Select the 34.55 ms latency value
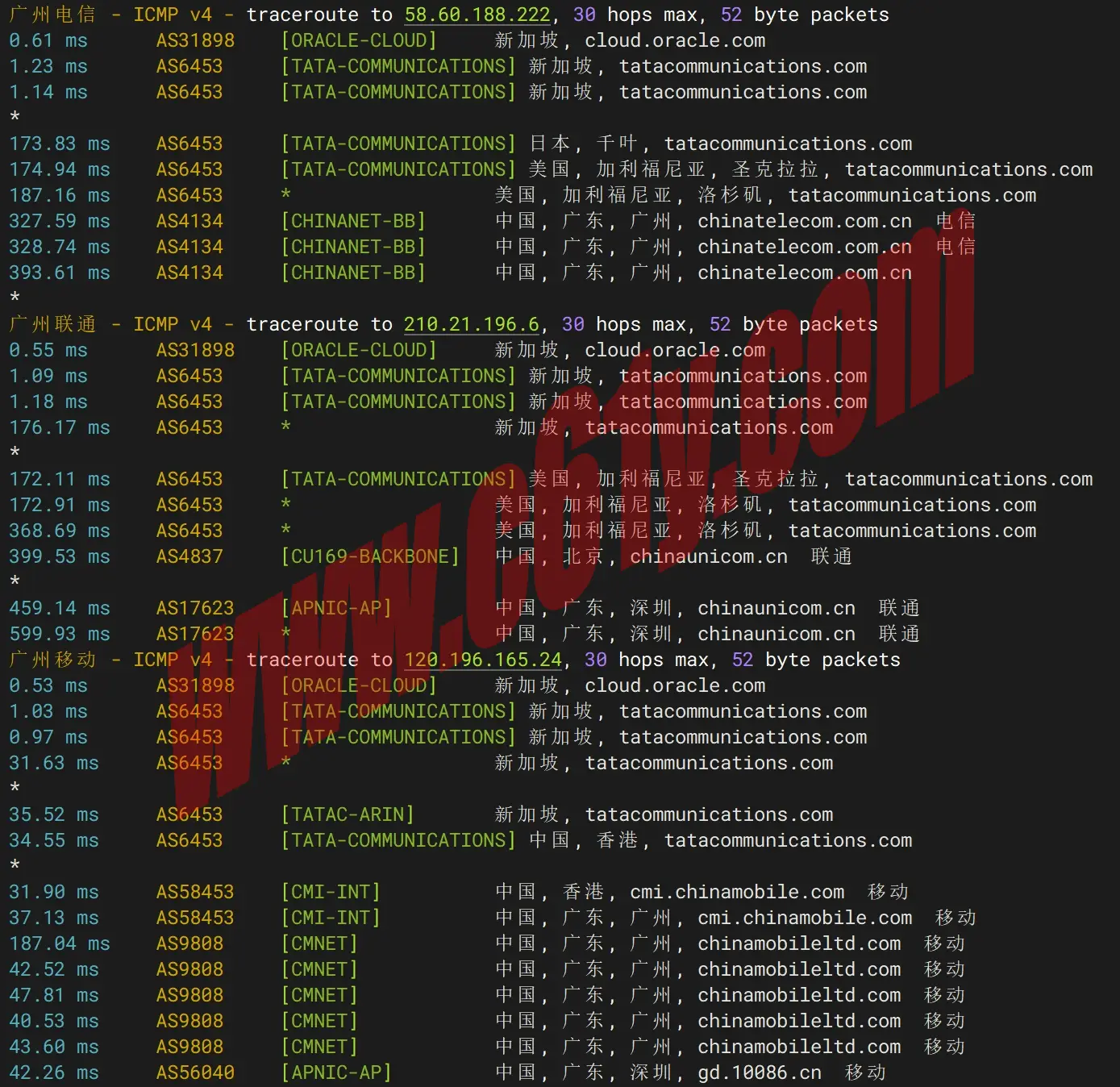 tap(54, 840)
